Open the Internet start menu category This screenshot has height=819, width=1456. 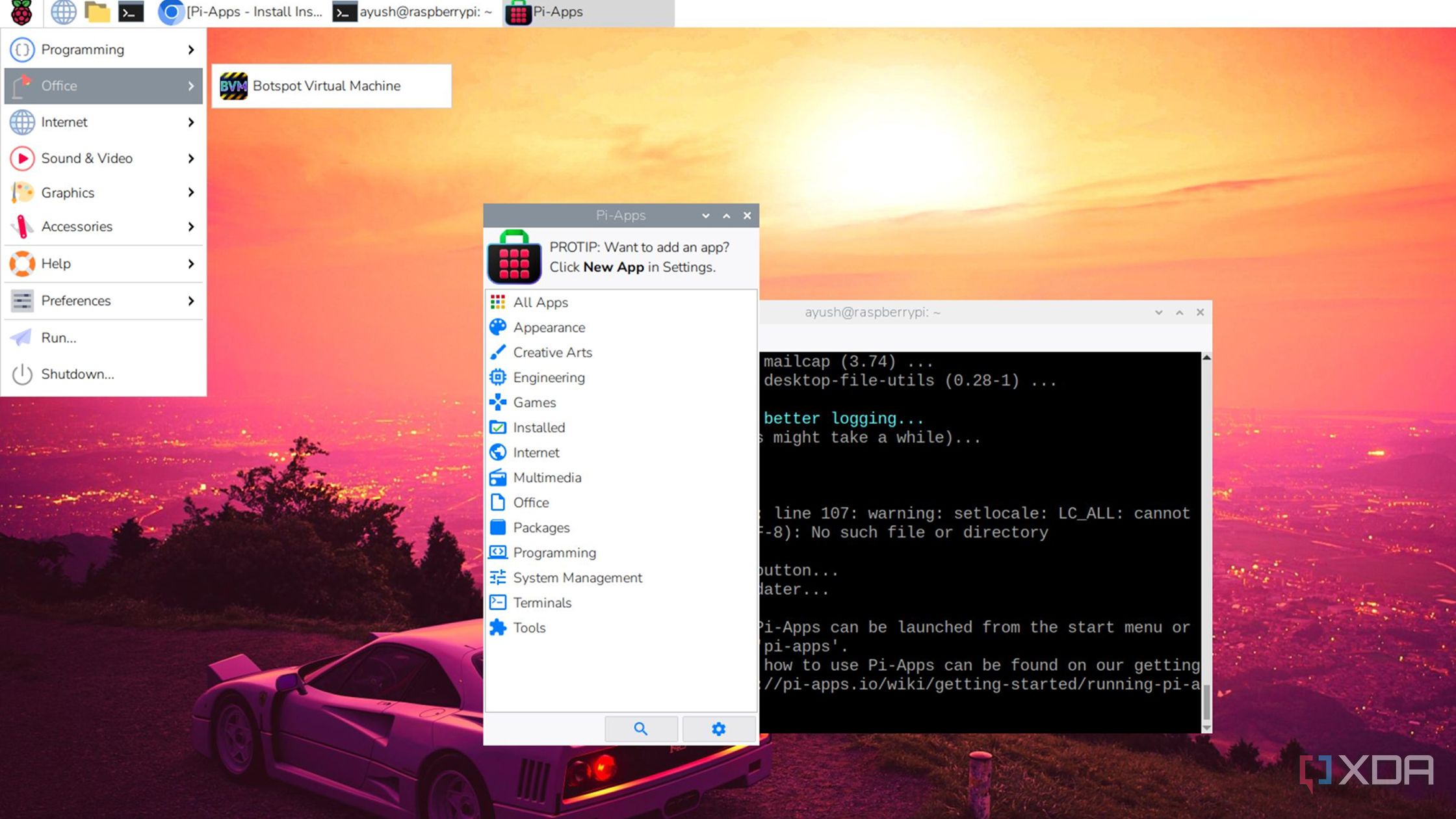coord(104,122)
